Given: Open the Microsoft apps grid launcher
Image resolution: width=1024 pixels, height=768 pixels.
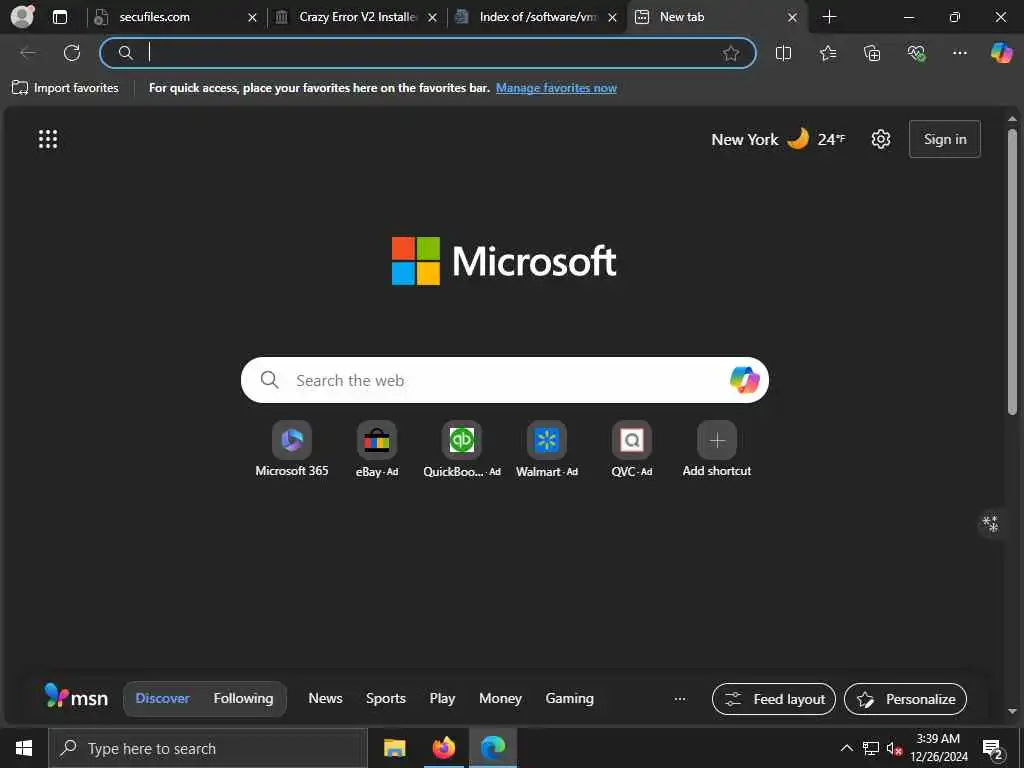Looking at the screenshot, I should (48, 139).
